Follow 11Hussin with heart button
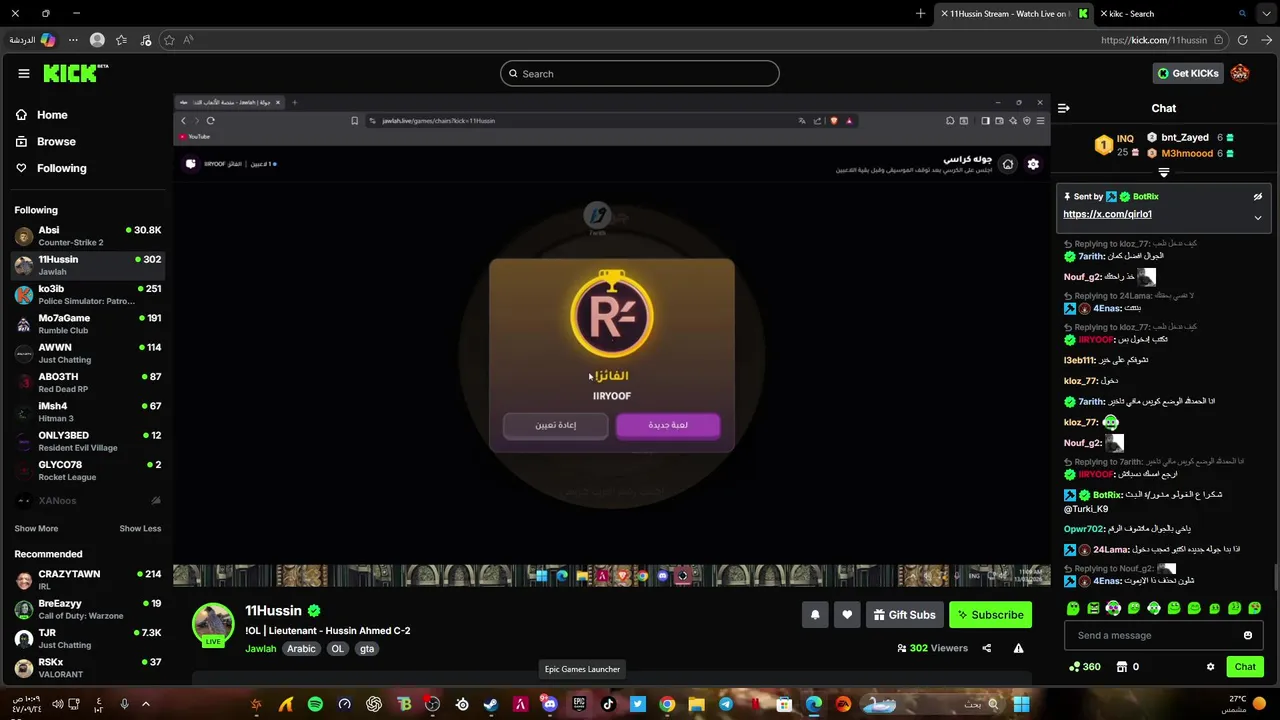The width and height of the screenshot is (1280, 720). point(847,615)
